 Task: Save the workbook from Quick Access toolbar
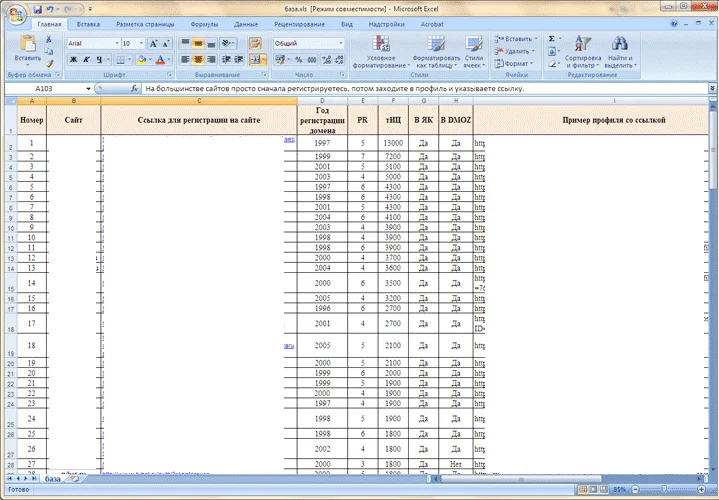(x=37, y=8)
